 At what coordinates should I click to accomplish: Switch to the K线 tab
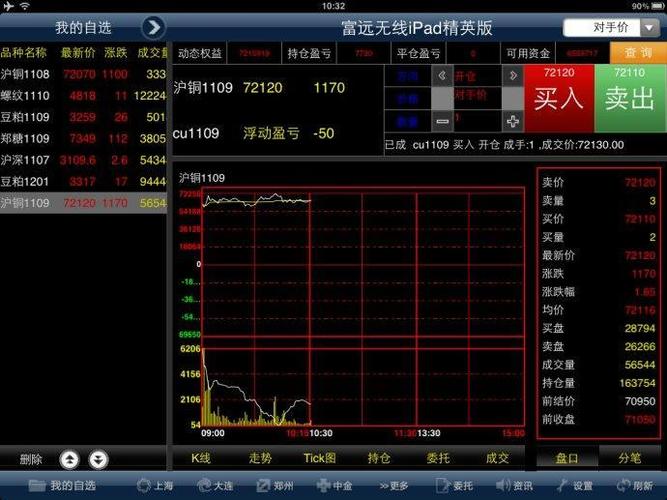(x=201, y=458)
